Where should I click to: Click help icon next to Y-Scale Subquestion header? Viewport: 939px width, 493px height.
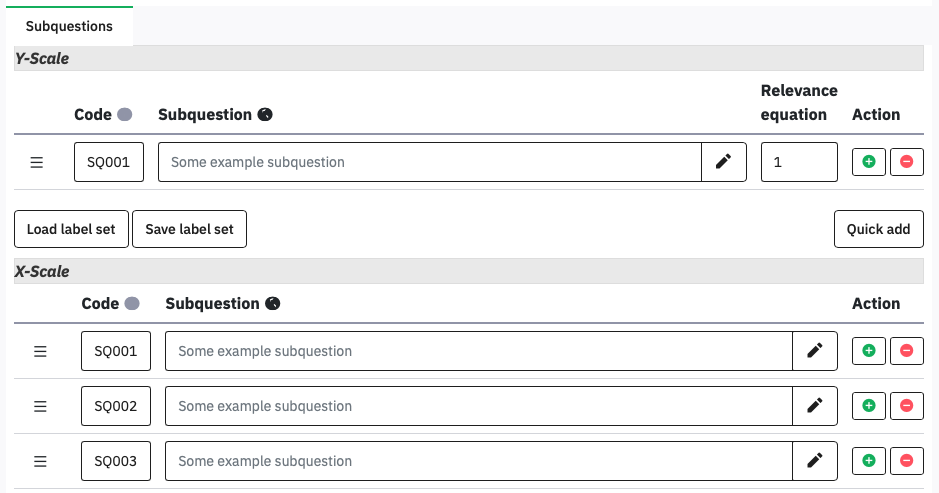(265, 115)
